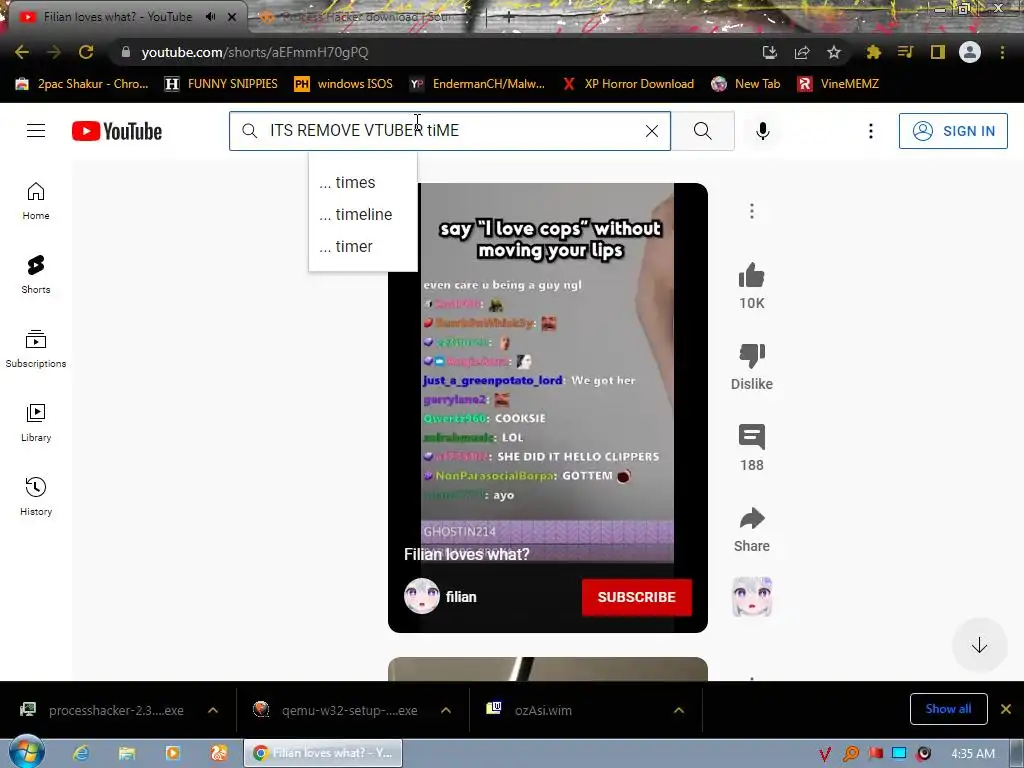
Task: Share the Short
Action: click(x=752, y=519)
